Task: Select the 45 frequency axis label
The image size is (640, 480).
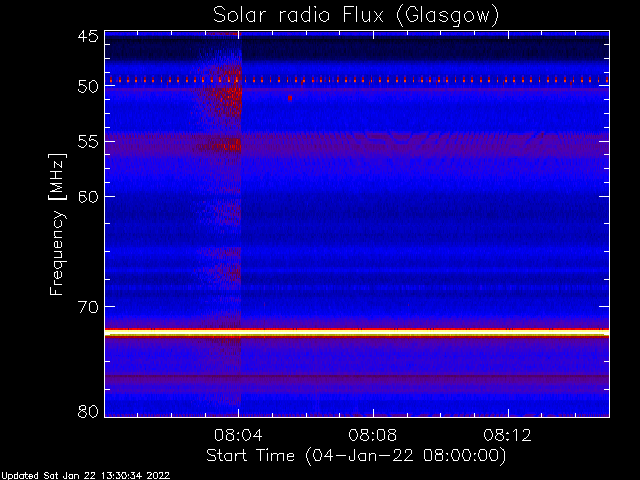Action: pos(88,36)
